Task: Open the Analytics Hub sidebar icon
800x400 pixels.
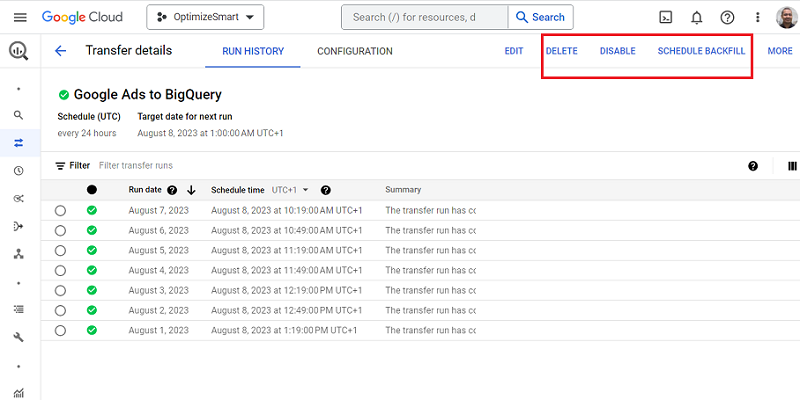Action: pyautogui.click(x=19, y=198)
